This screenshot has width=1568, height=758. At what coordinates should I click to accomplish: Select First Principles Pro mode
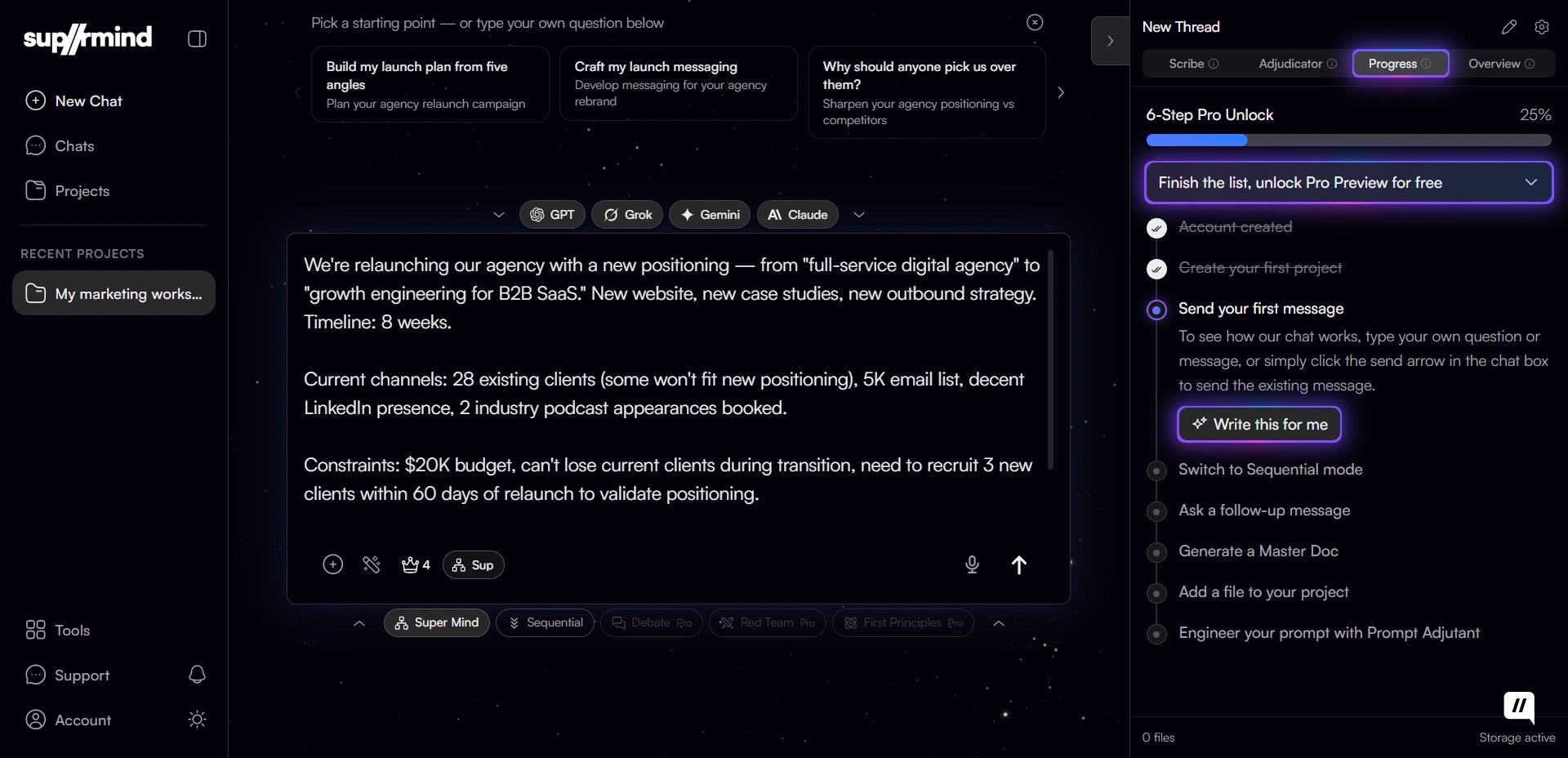tap(903, 622)
